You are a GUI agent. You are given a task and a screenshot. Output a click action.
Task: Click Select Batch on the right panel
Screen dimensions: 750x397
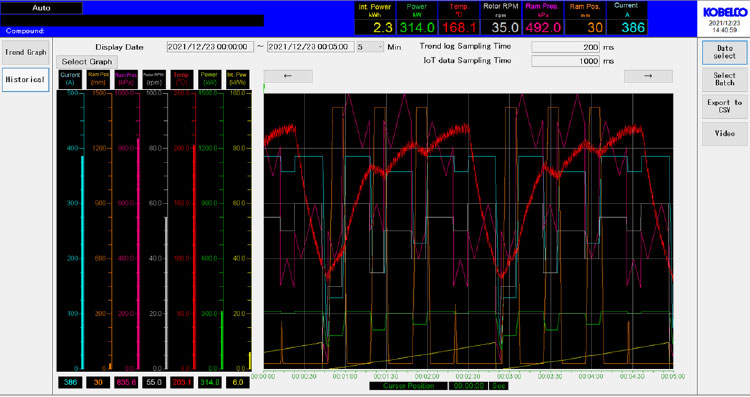725,79
